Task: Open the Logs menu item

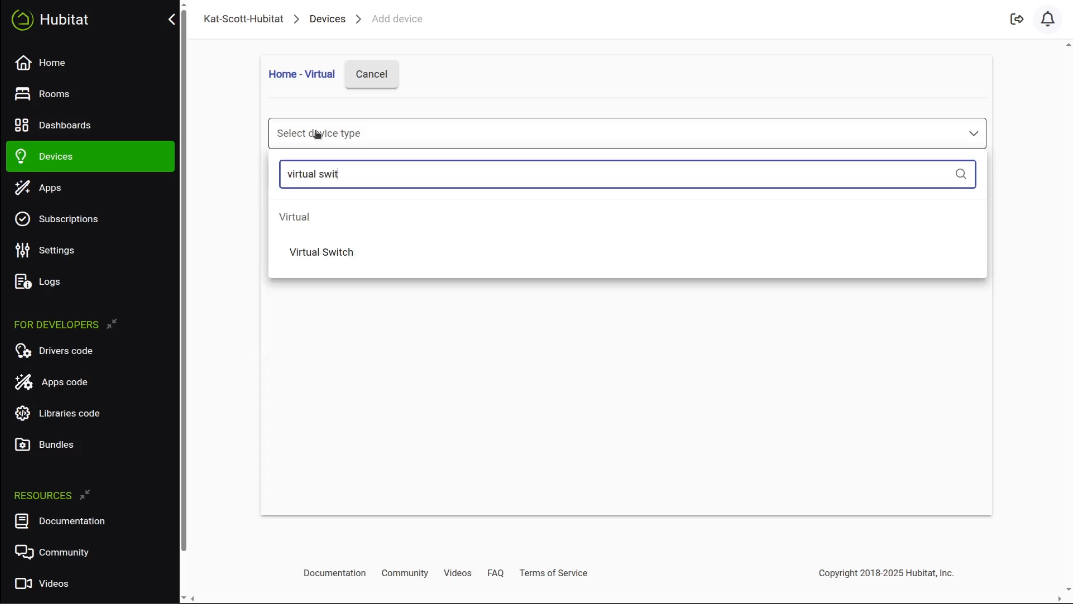Action: click(49, 282)
